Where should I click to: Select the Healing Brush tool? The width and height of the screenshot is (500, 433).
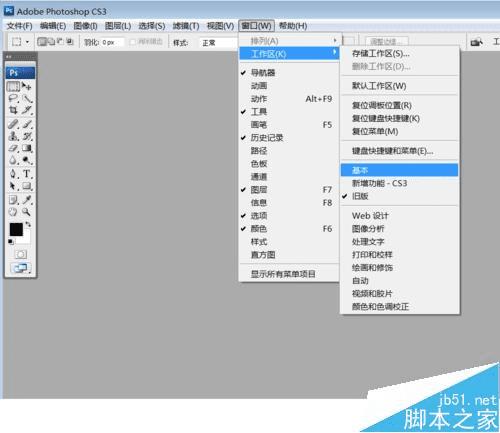pyautogui.click(x=13, y=124)
